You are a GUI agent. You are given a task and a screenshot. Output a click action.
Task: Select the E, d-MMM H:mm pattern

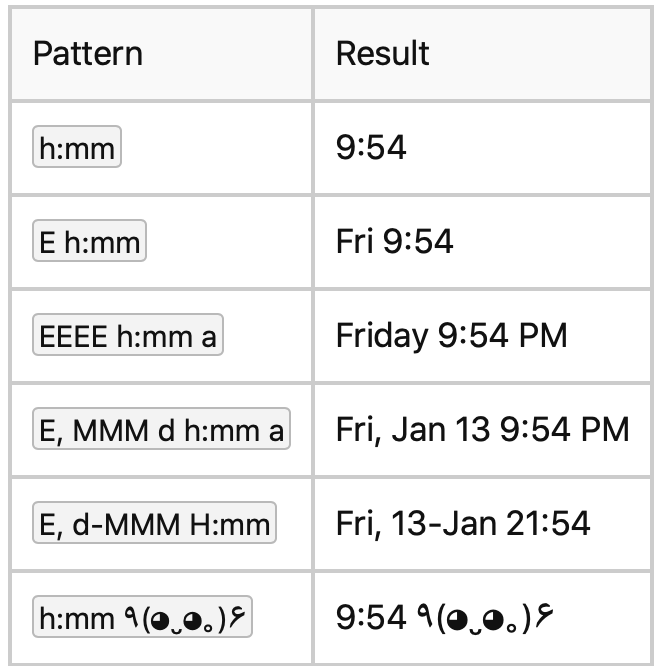pyautogui.click(x=154, y=524)
